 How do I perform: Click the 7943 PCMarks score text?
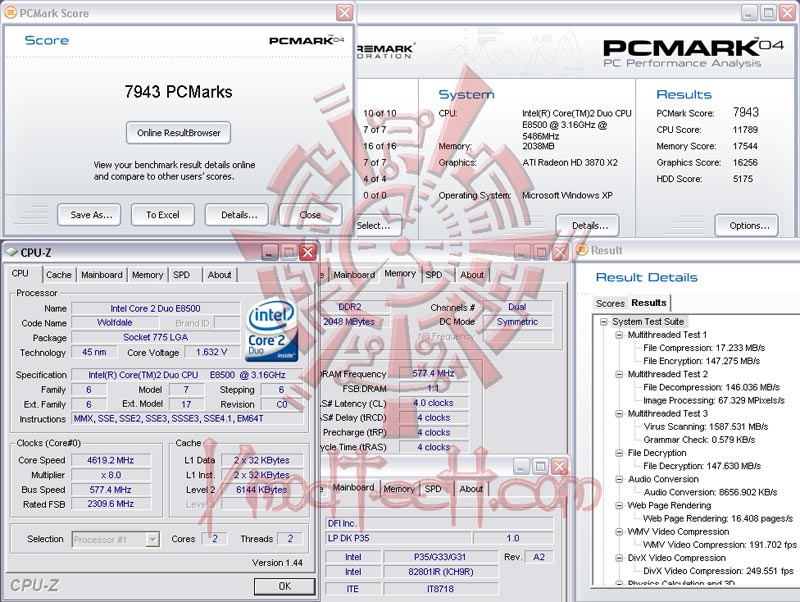point(178,92)
